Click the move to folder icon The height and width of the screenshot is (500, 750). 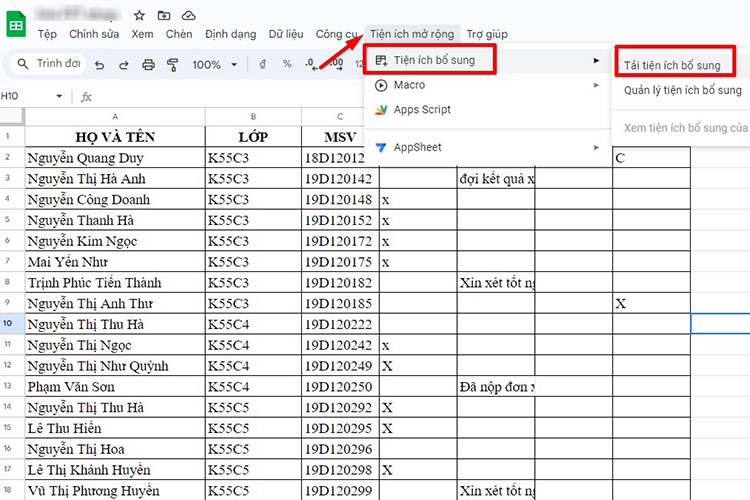point(164,16)
